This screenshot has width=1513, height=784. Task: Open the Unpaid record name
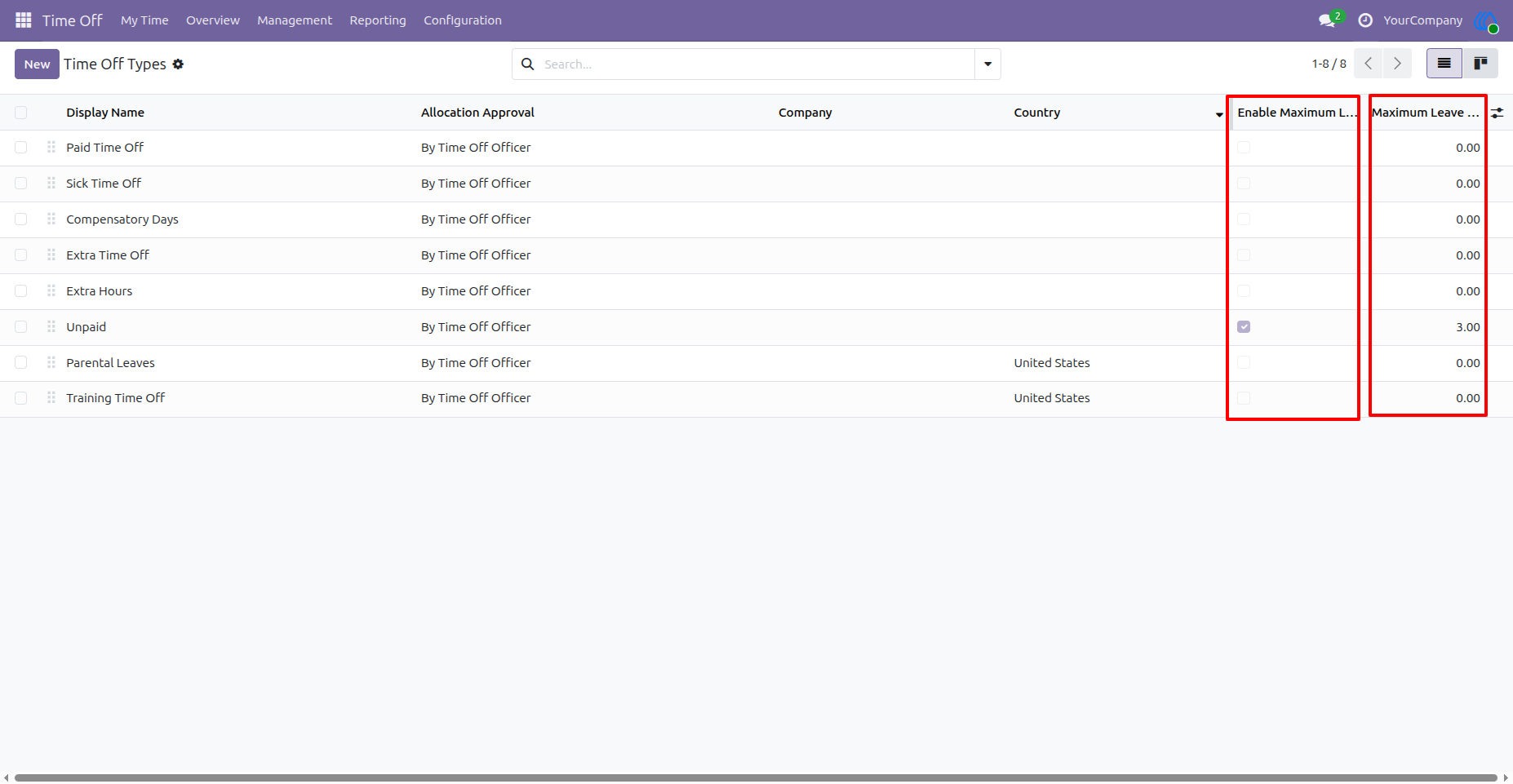(87, 327)
